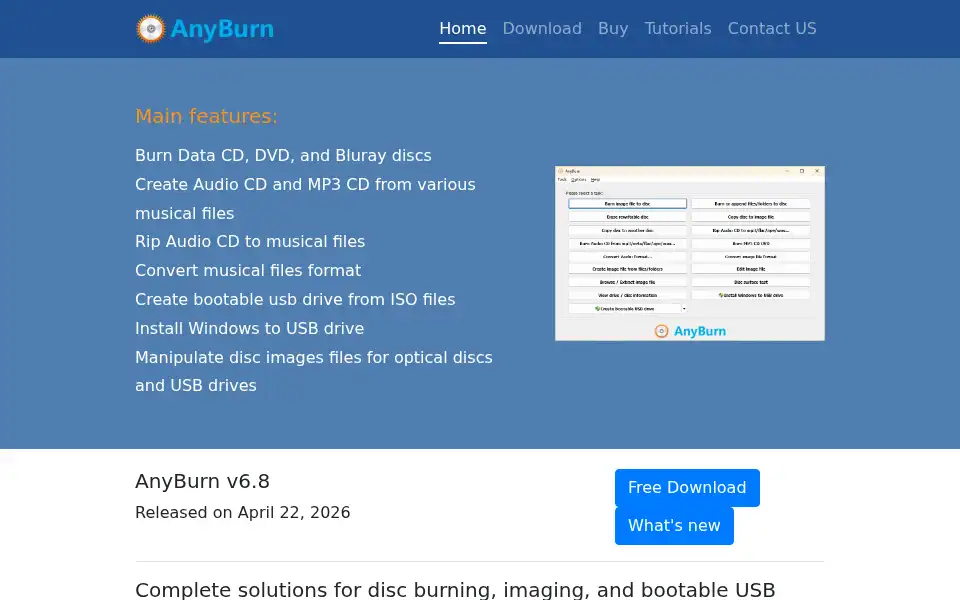Screen dimensions: 960x600
Task: Click the 'AnyBurn v6.8' version heading
Action: click(x=202, y=481)
